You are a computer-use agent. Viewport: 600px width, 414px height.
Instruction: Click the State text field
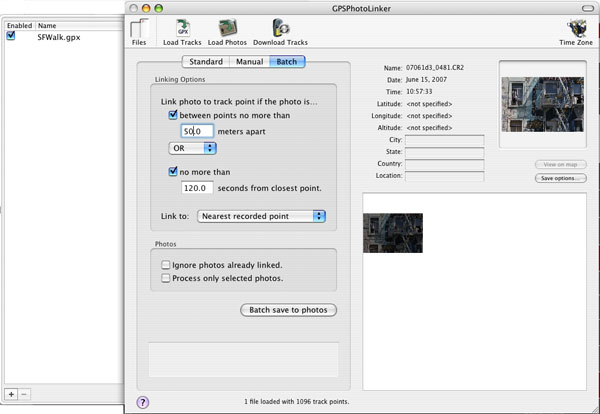(x=445, y=152)
